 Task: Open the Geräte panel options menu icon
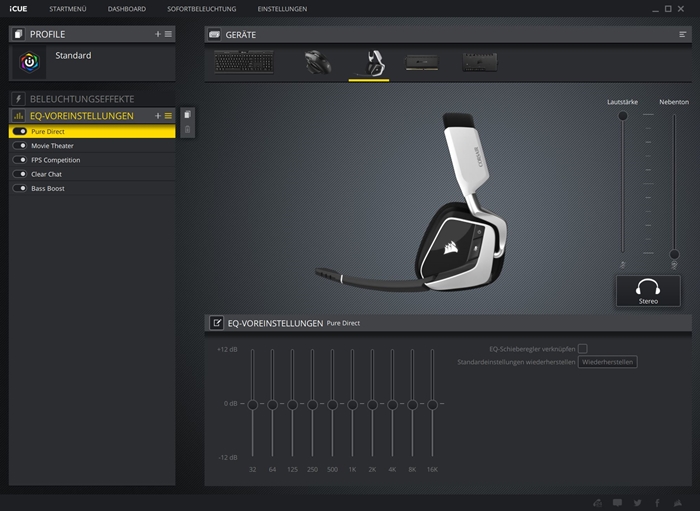tap(683, 34)
